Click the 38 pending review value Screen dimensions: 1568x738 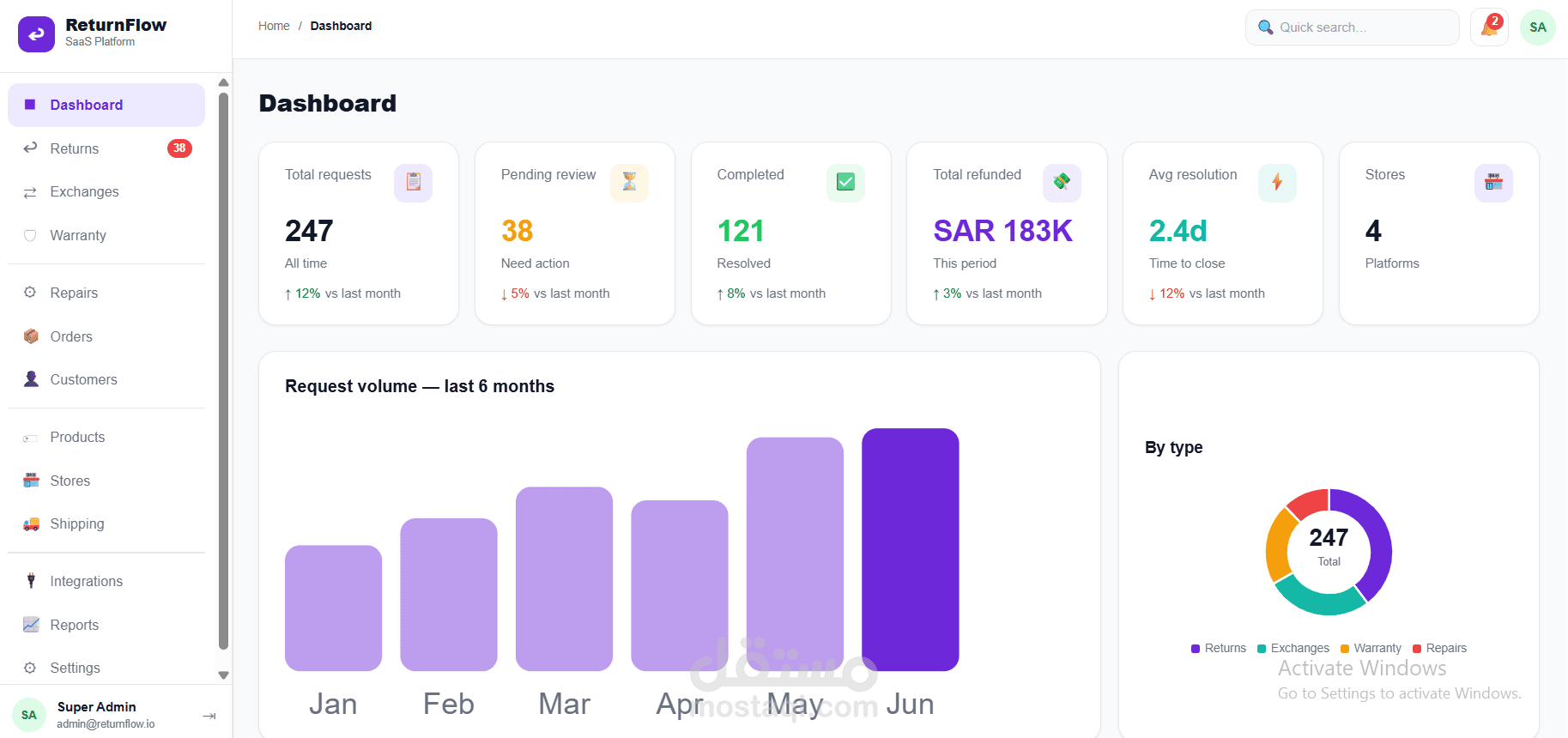pos(518,231)
